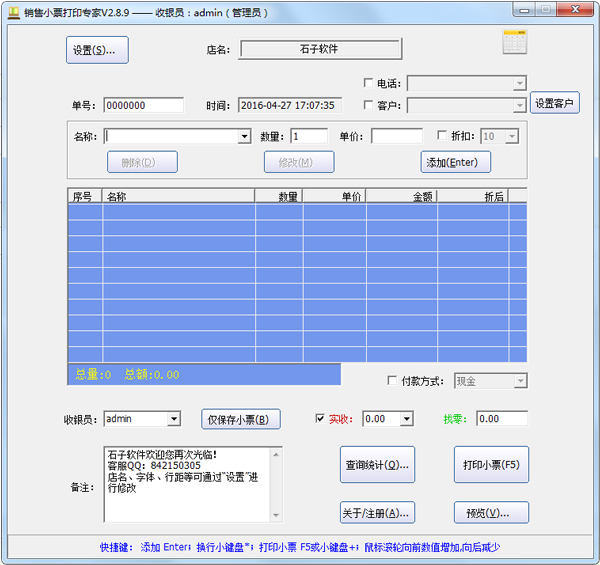The height and width of the screenshot is (565, 600).
Task: Open the 收银员 admin dropdown
Action: point(173,419)
